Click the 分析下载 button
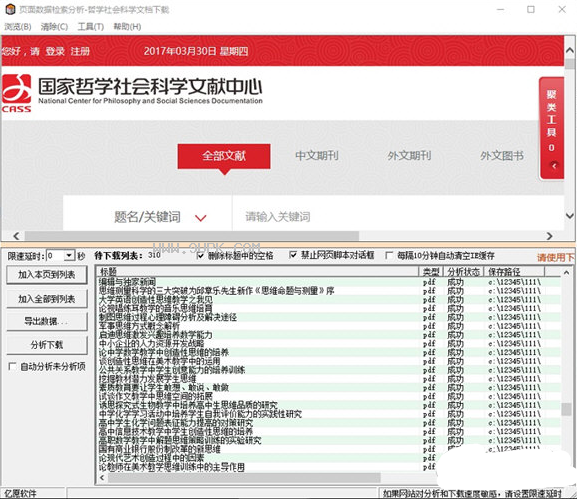Image resolution: width=577 pixels, height=501 pixels. click(x=47, y=345)
